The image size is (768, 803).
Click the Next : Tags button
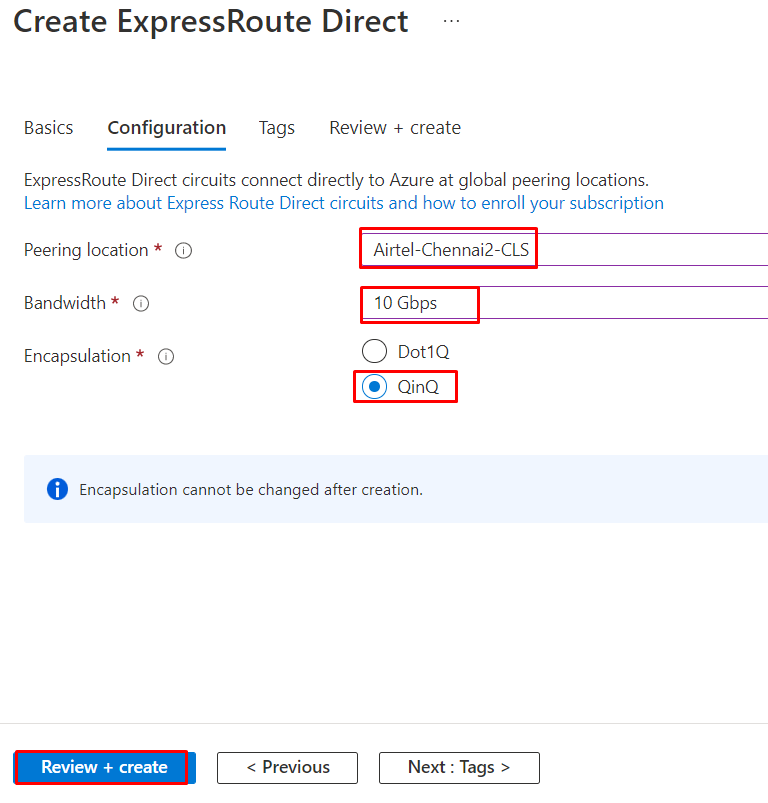[459, 767]
